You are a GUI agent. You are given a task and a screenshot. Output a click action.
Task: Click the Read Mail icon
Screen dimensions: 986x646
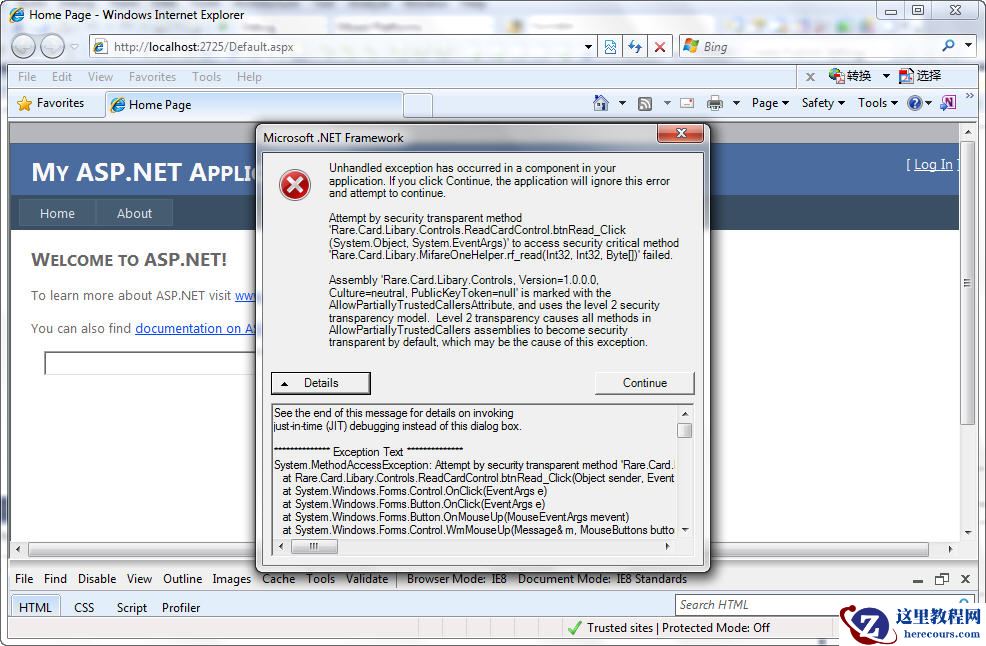[687, 103]
